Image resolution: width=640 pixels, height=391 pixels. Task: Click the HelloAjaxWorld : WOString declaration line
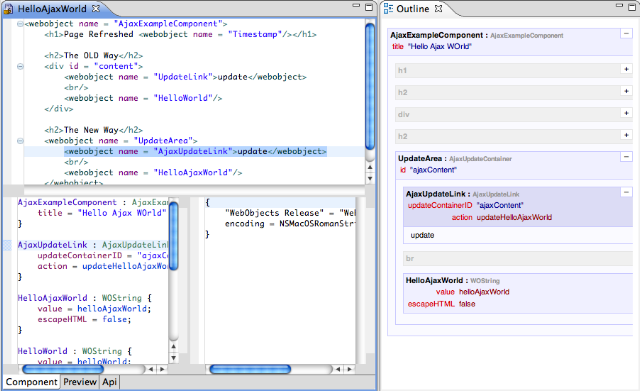click(x=84, y=298)
